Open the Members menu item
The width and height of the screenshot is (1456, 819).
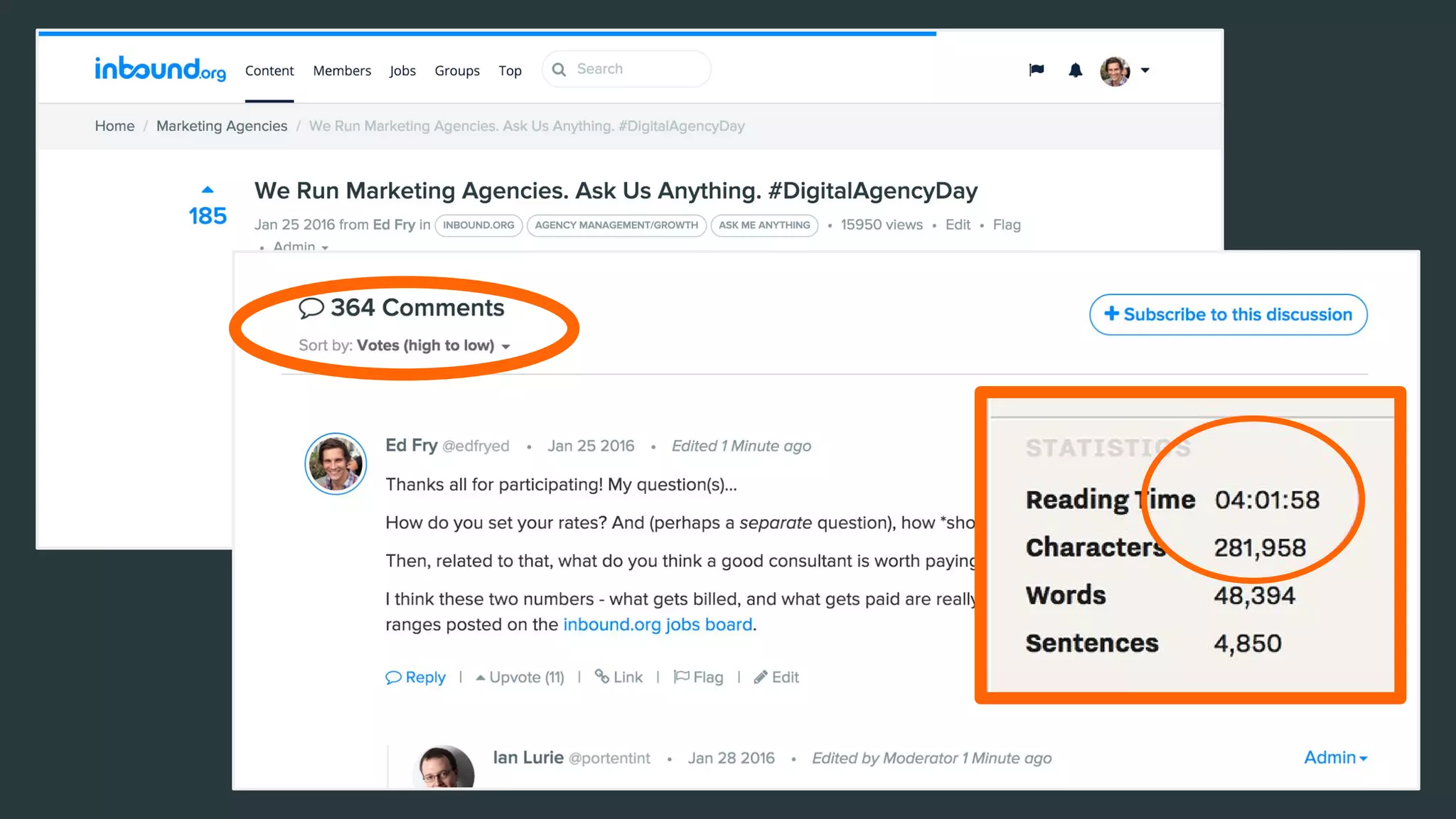(x=342, y=70)
